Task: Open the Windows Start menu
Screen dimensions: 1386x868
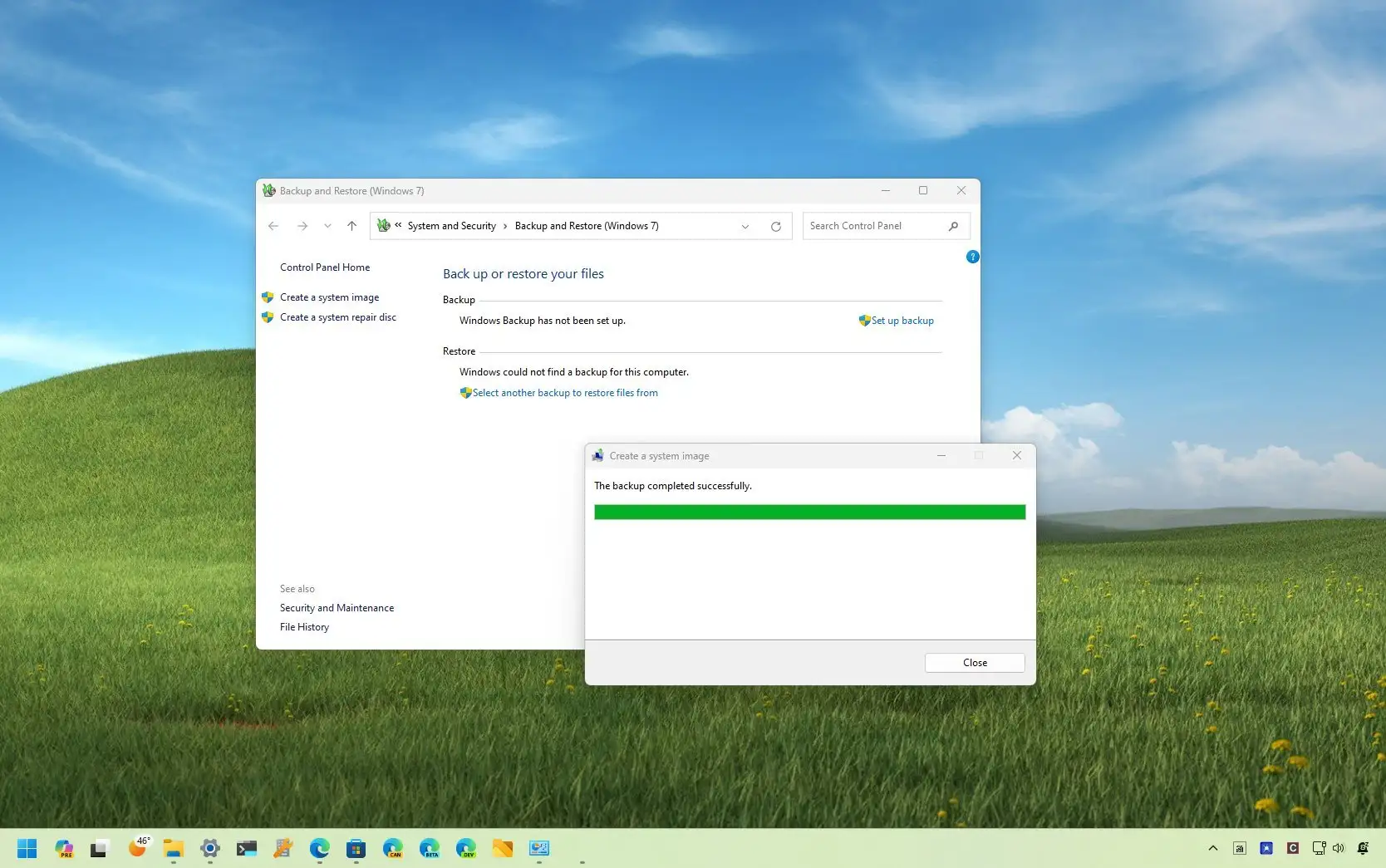Action: [x=27, y=848]
